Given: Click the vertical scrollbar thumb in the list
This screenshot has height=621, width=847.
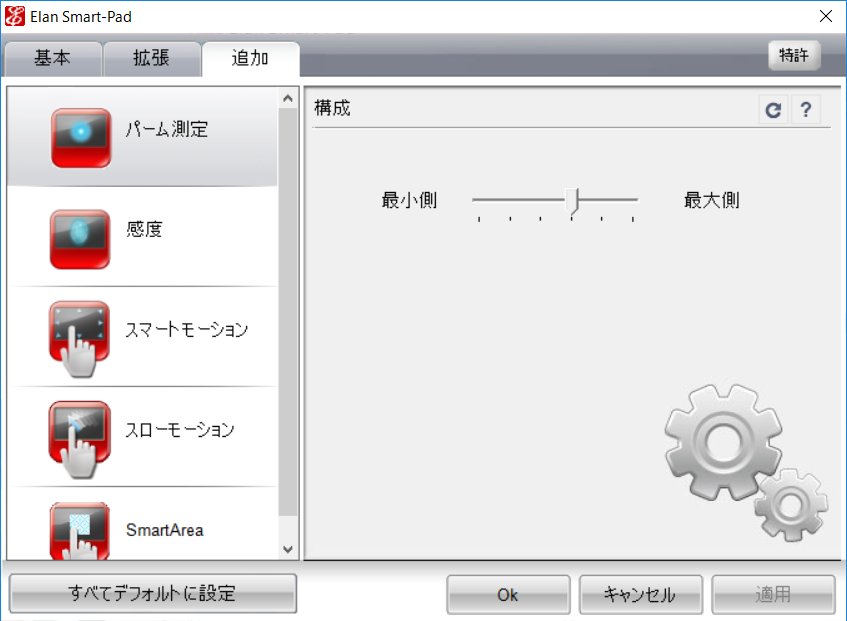Looking at the screenshot, I should tap(288, 312).
